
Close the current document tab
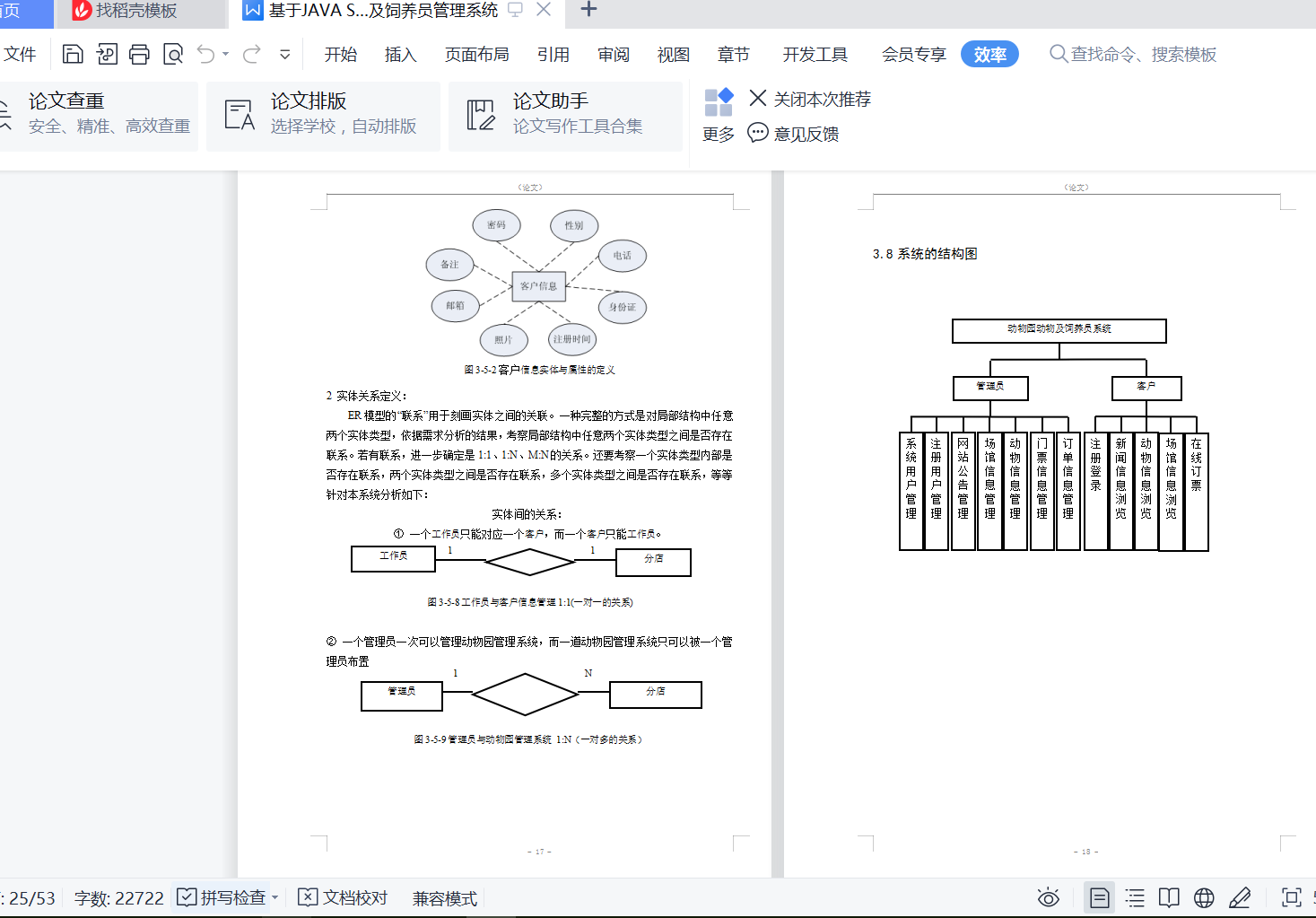[x=544, y=10]
